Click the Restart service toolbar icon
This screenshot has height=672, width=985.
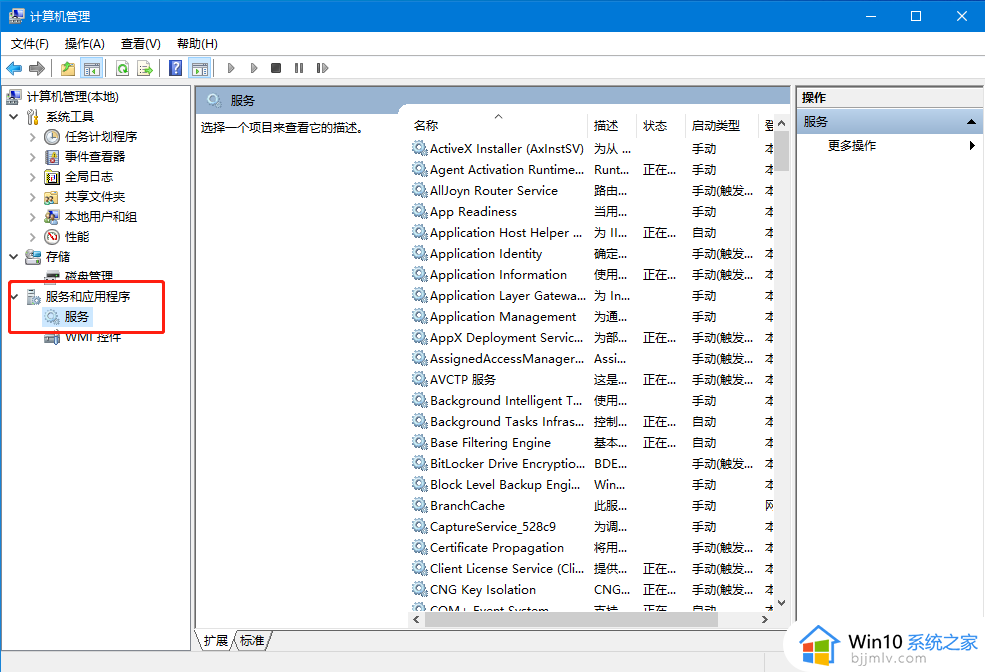pyautogui.click(x=322, y=68)
